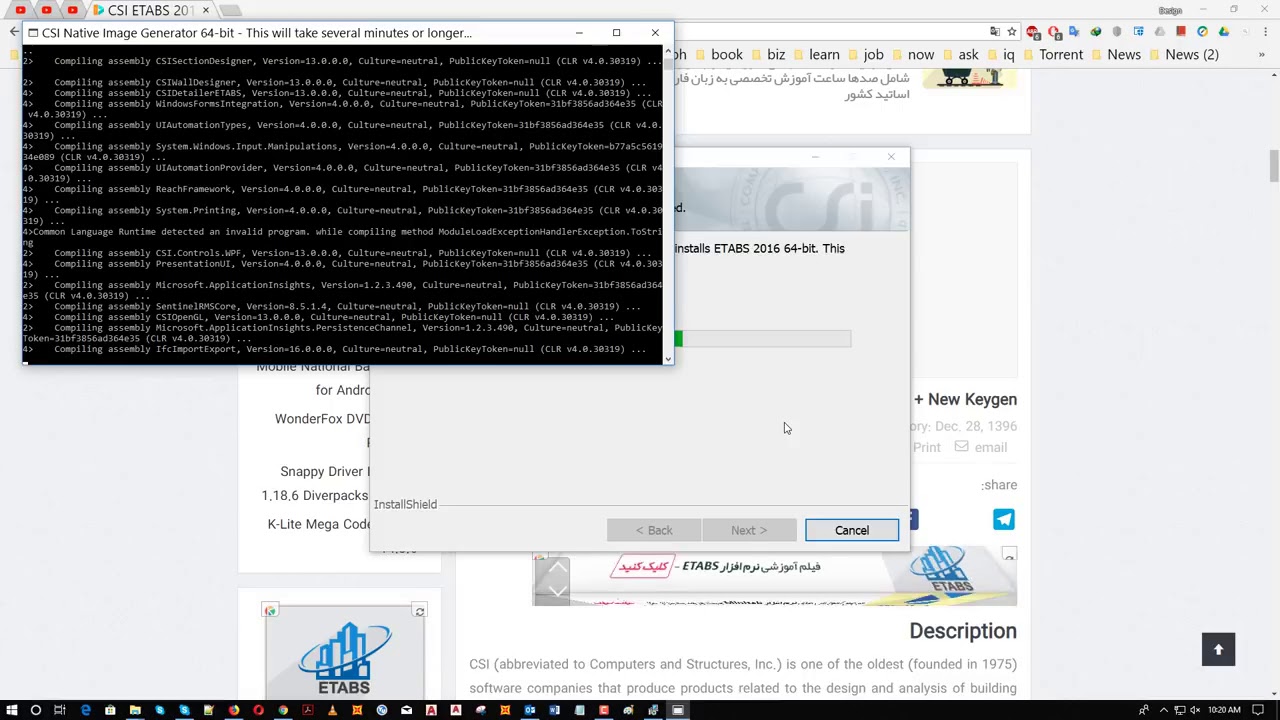Open the learn bookmarks folder
Screen dimensions: 1280x720
coord(815,54)
